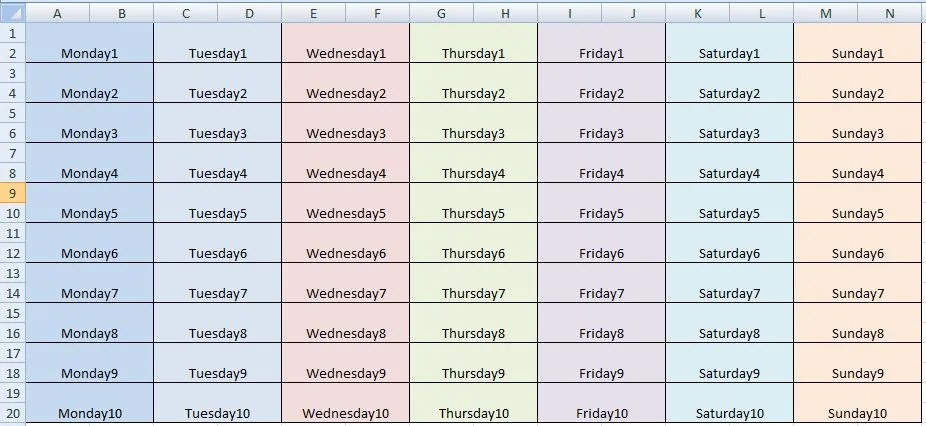Select column N header
This screenshot has width=926, height=426.
coord(890,13)
